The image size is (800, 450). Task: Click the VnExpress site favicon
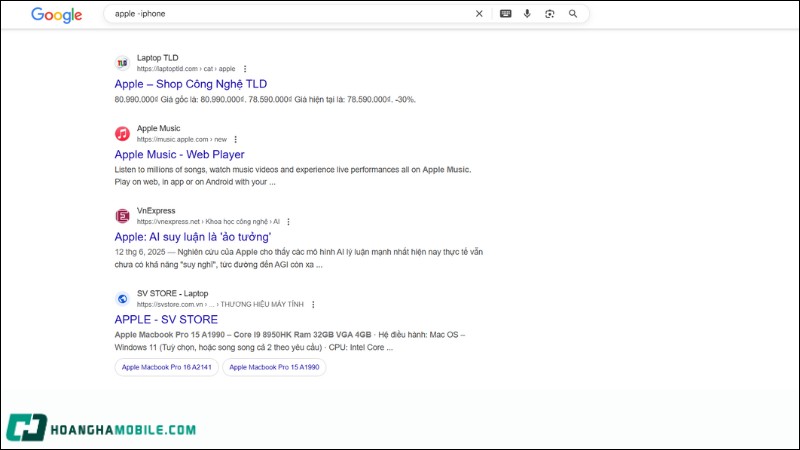[122, 216]
